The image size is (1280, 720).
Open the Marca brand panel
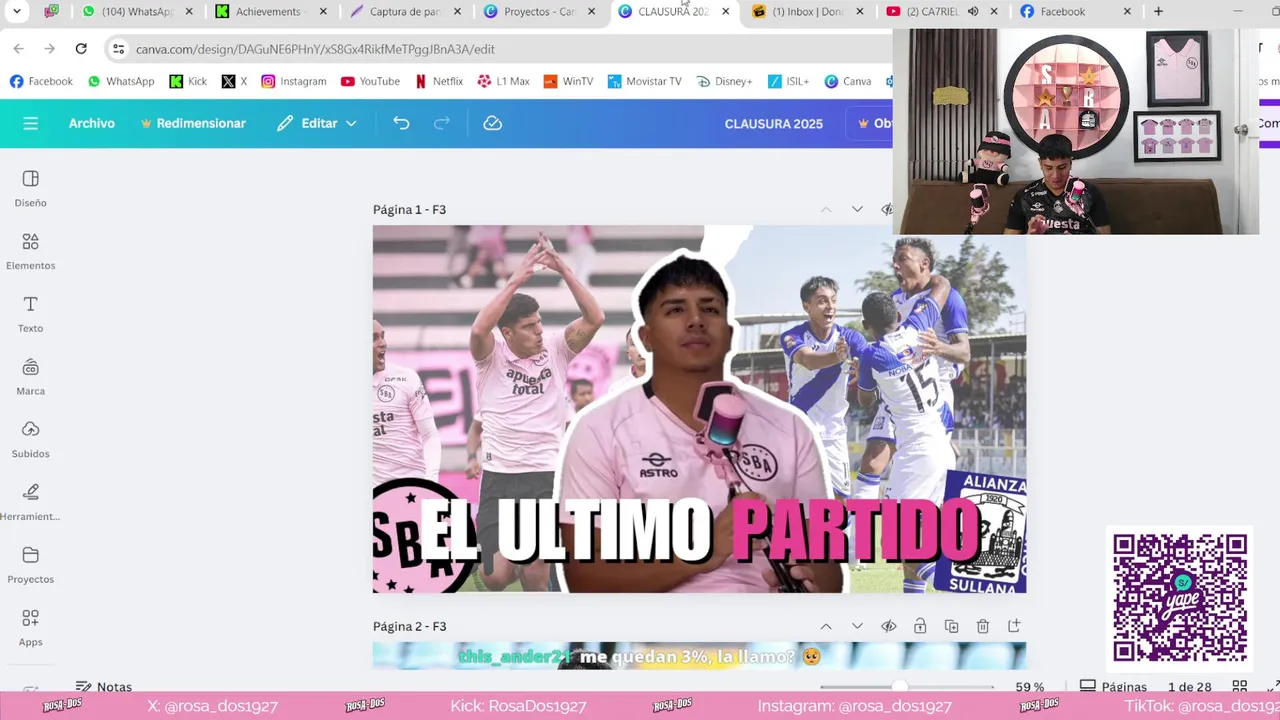(30, 377)
